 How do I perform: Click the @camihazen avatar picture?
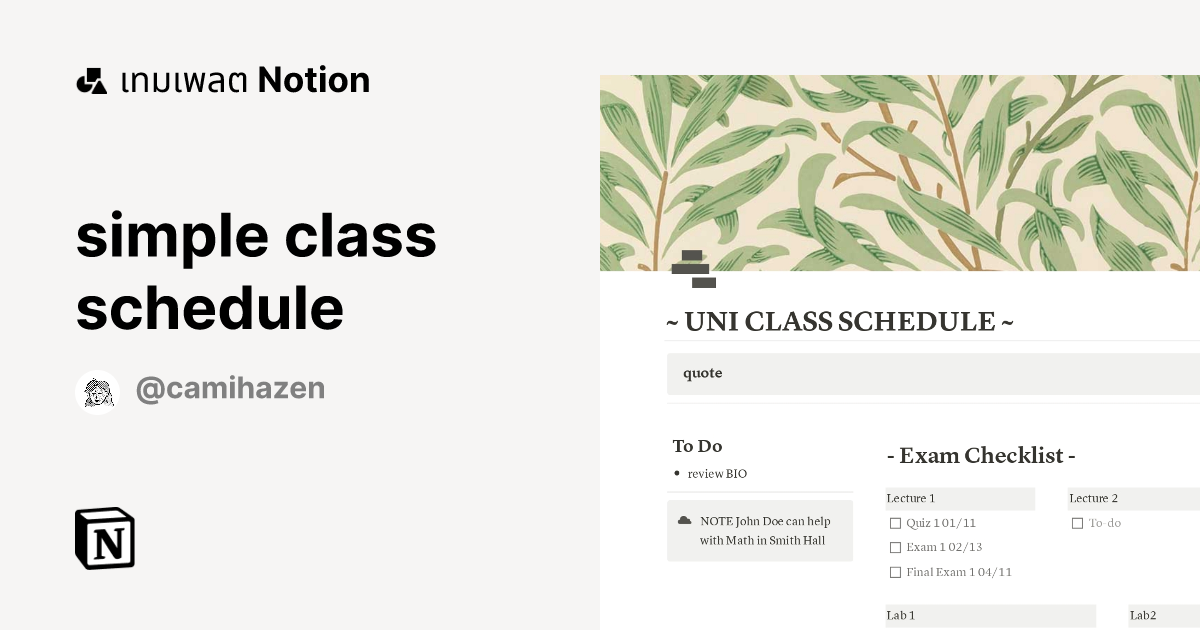(97, 391)
